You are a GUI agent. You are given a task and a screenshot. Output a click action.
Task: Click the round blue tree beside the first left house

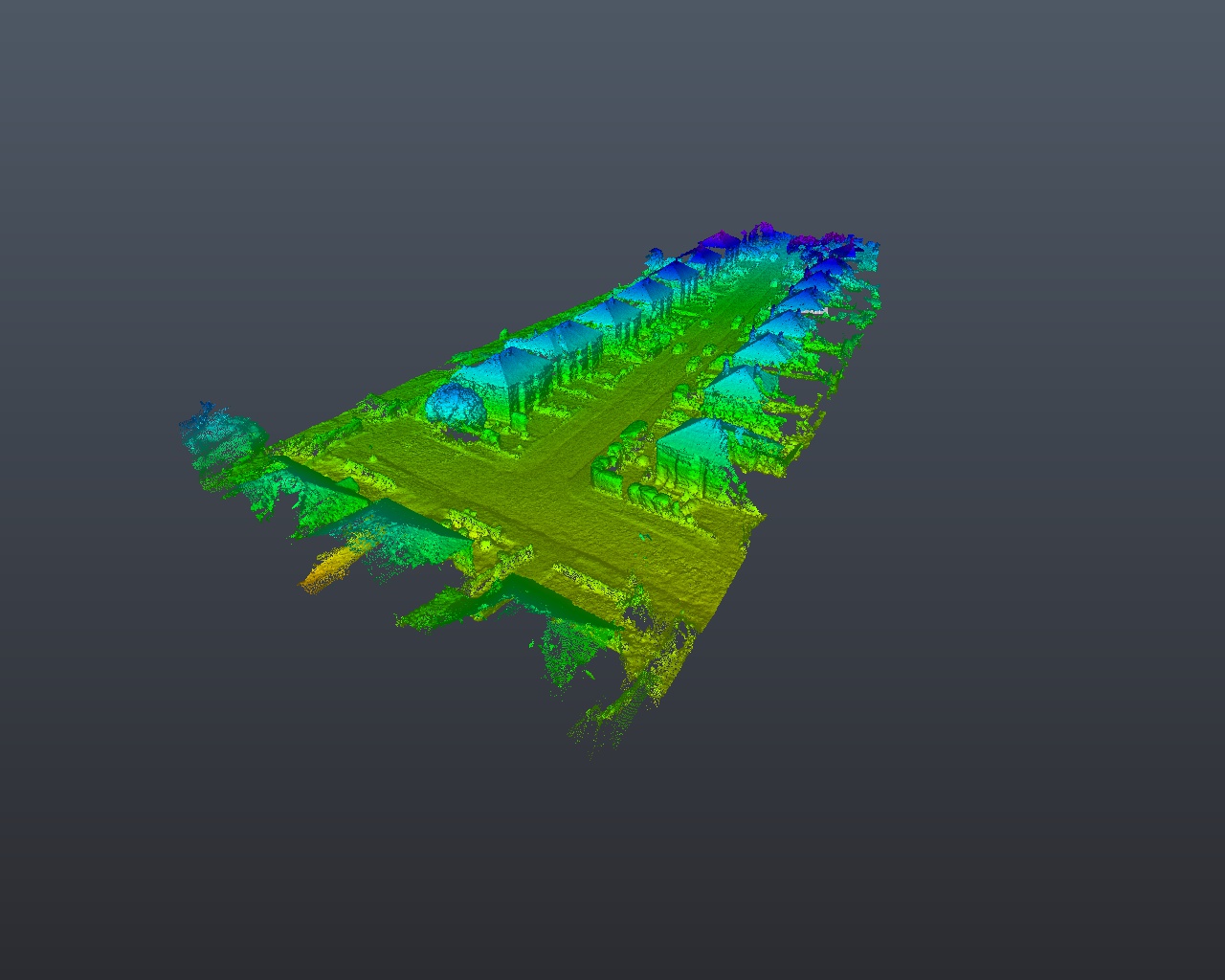pyautogui.click(x=455, y=404)
